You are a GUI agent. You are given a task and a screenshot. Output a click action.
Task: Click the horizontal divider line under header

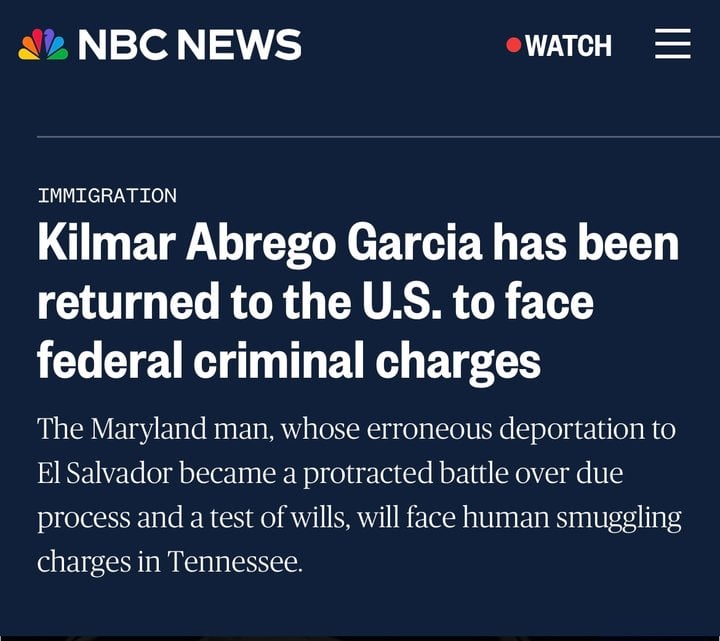pyautogui.click(x=378, y=137)
